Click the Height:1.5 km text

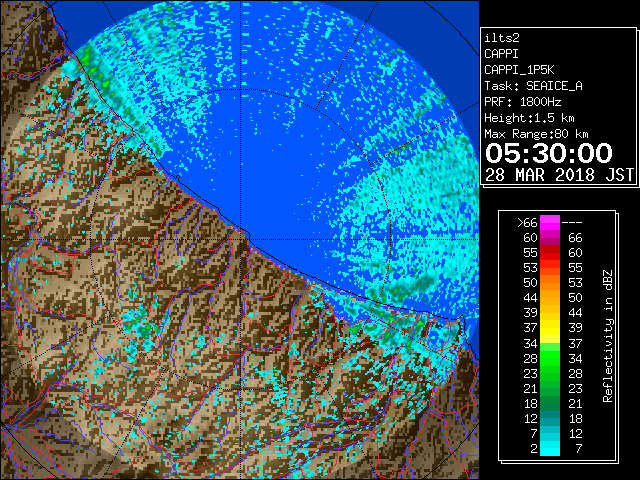click(529, 118)
